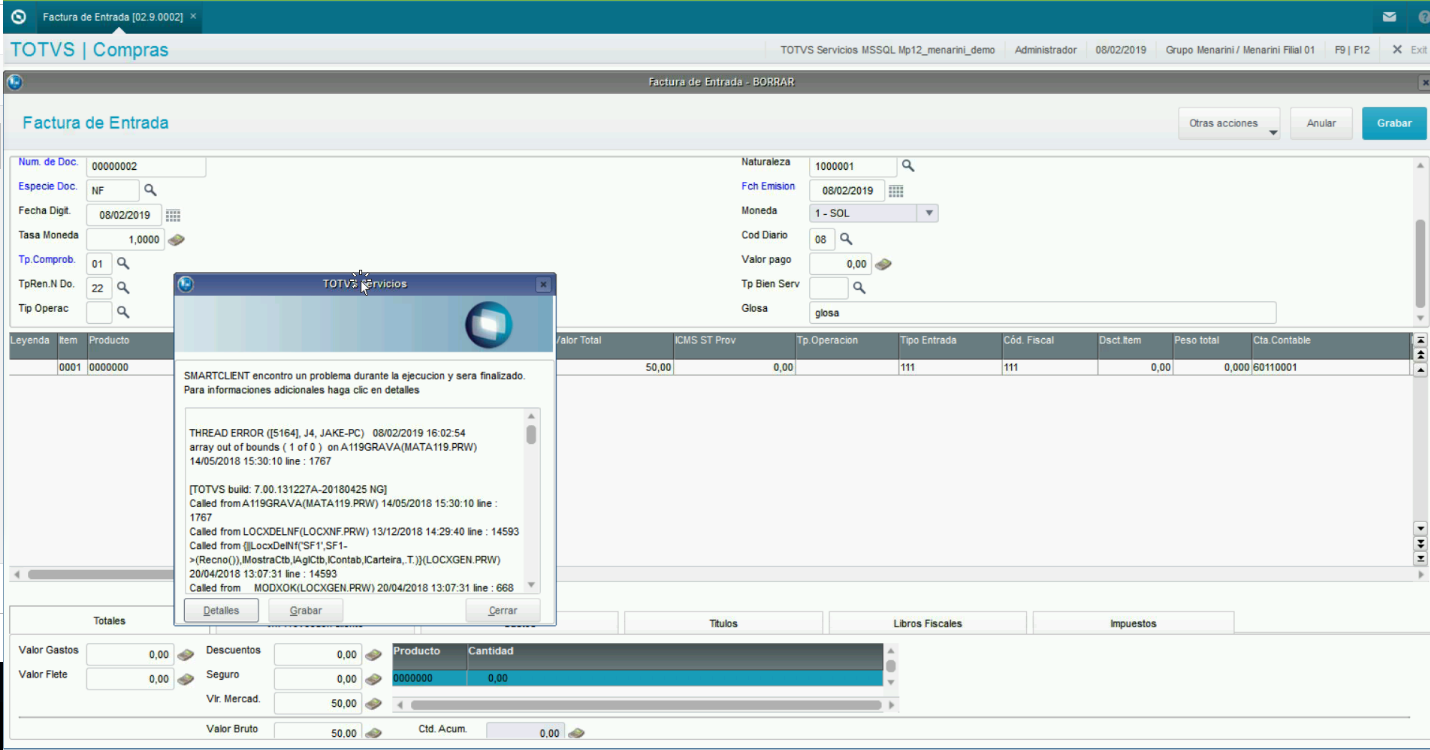Open search lookup for Tp Bien Serv field
Image resolution: width=1430 pixels, height=750 pixels.
[x=858, y=288]
